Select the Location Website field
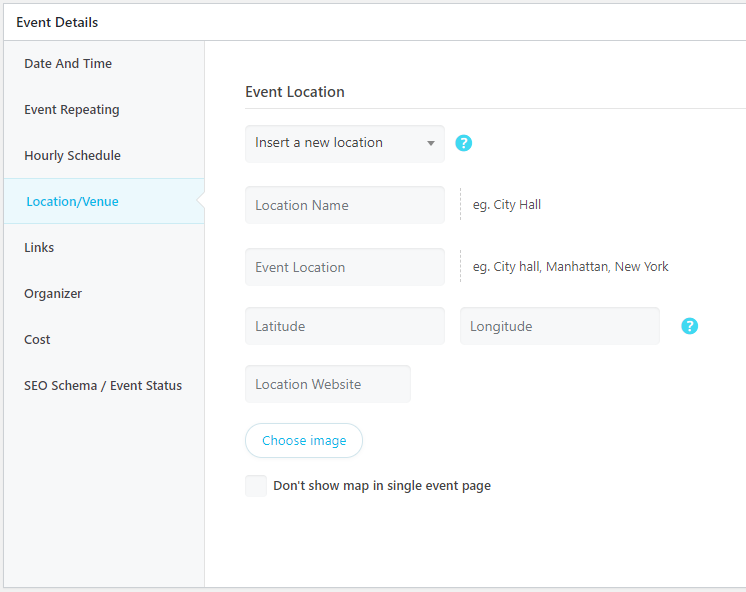The image size is (746, 592). point(328,384)
